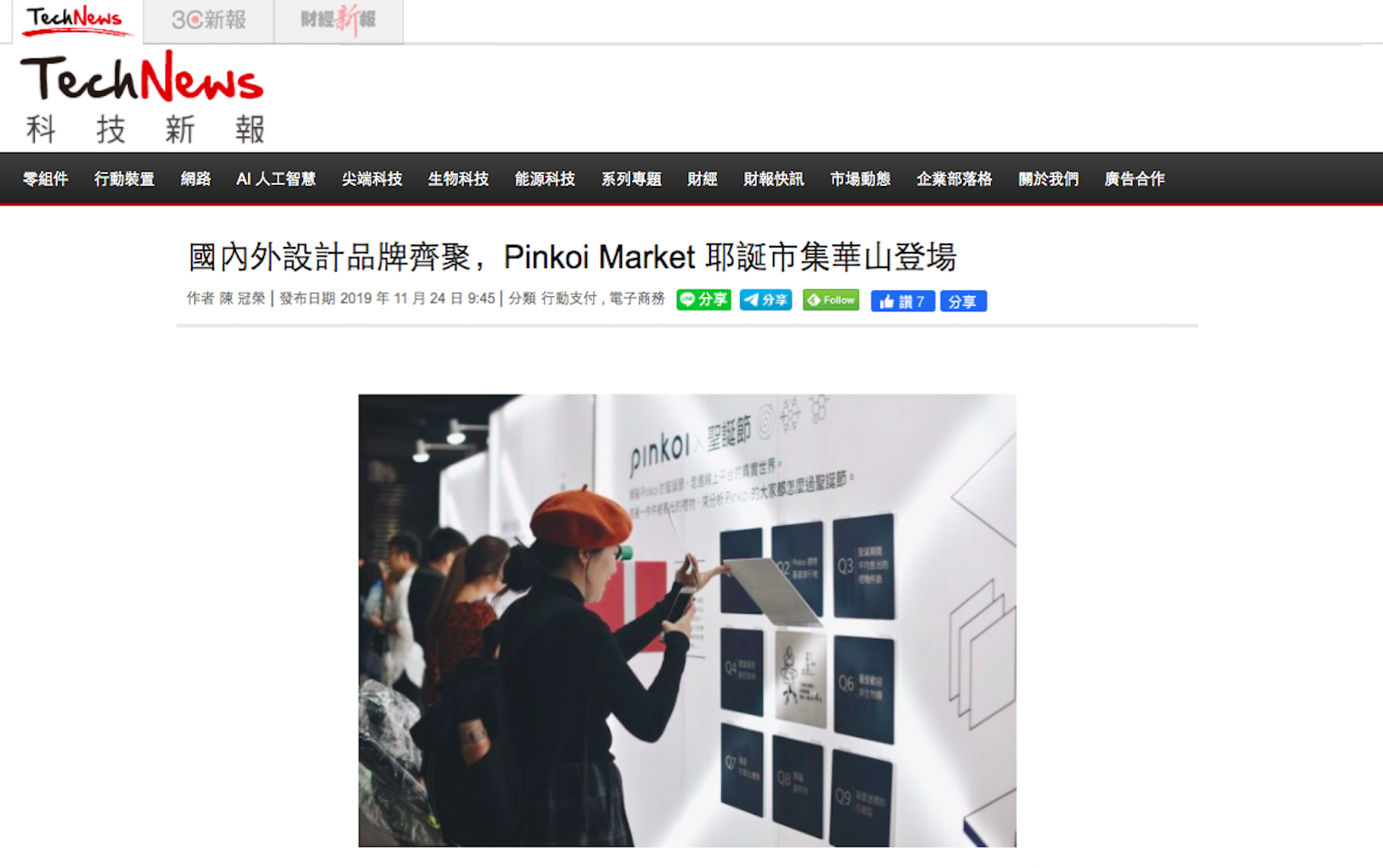Open the 行動裝置 menu
The image size is (1383, 868).
125,179
